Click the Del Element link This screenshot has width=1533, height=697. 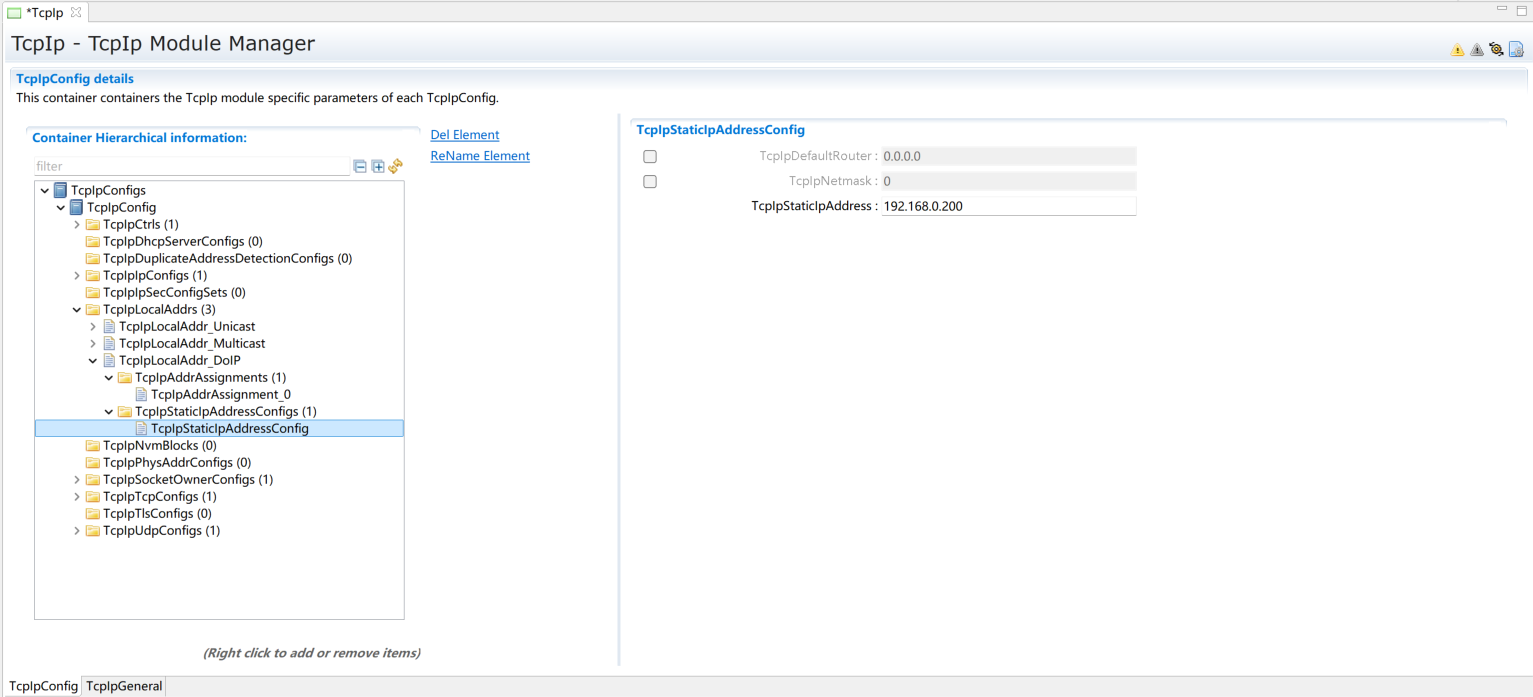pos(464,135)
